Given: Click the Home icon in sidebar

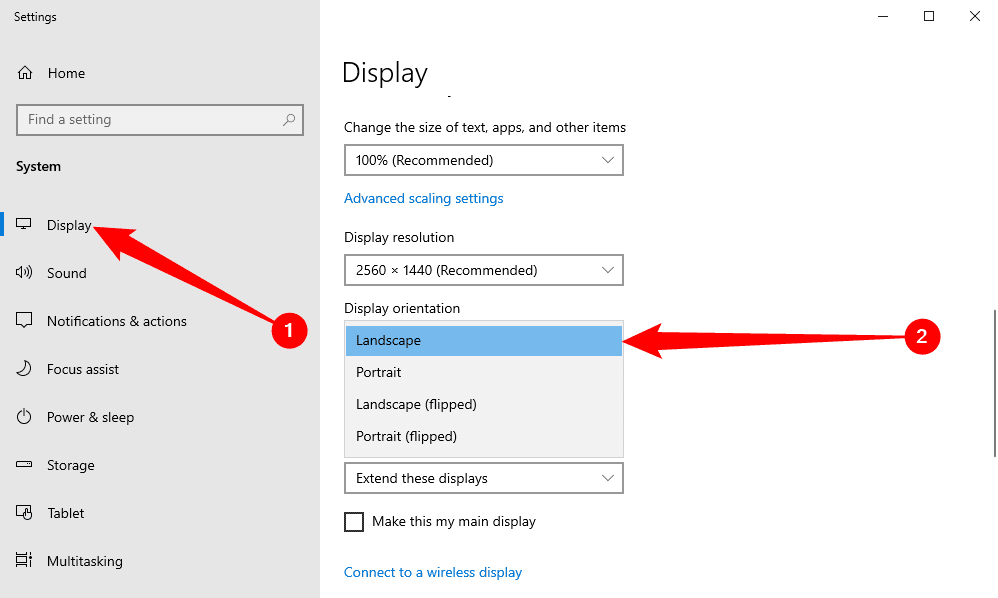Looking at the screenshot, I should coord(26,73).
